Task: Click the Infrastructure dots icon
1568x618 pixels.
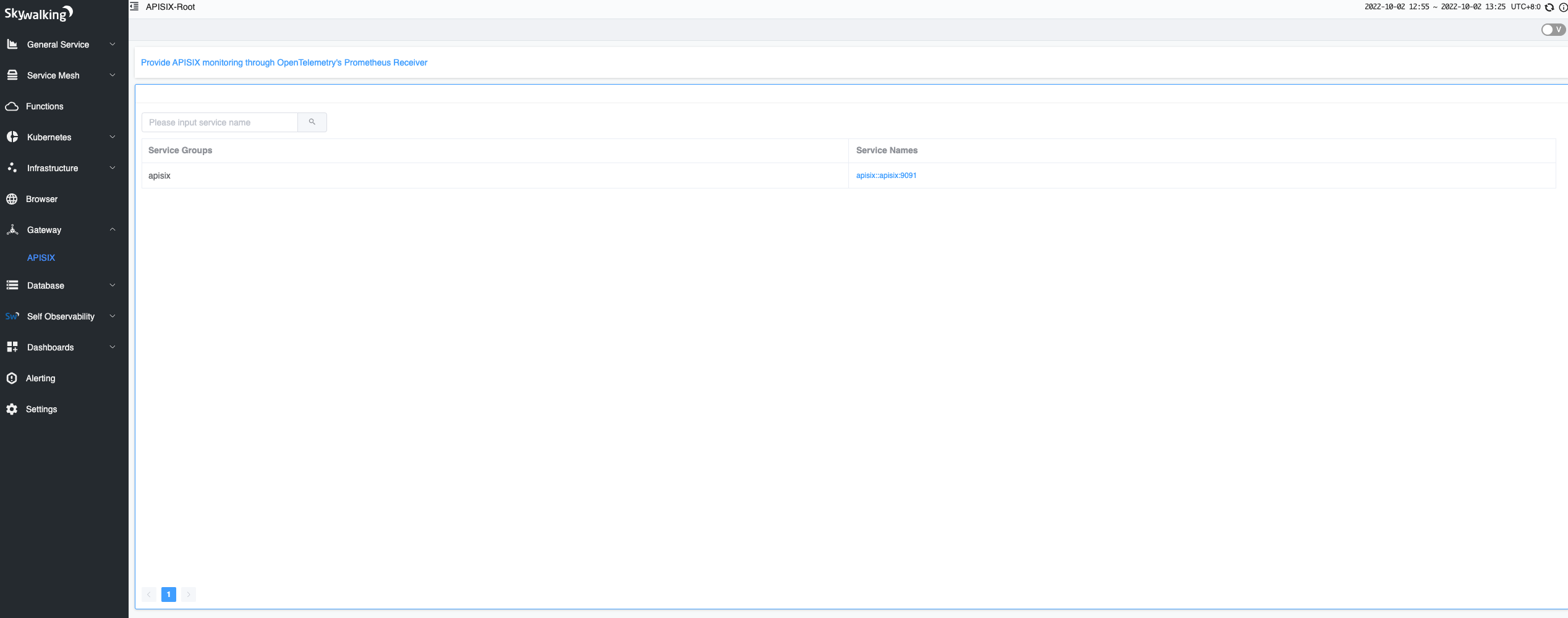Action: 12,168
